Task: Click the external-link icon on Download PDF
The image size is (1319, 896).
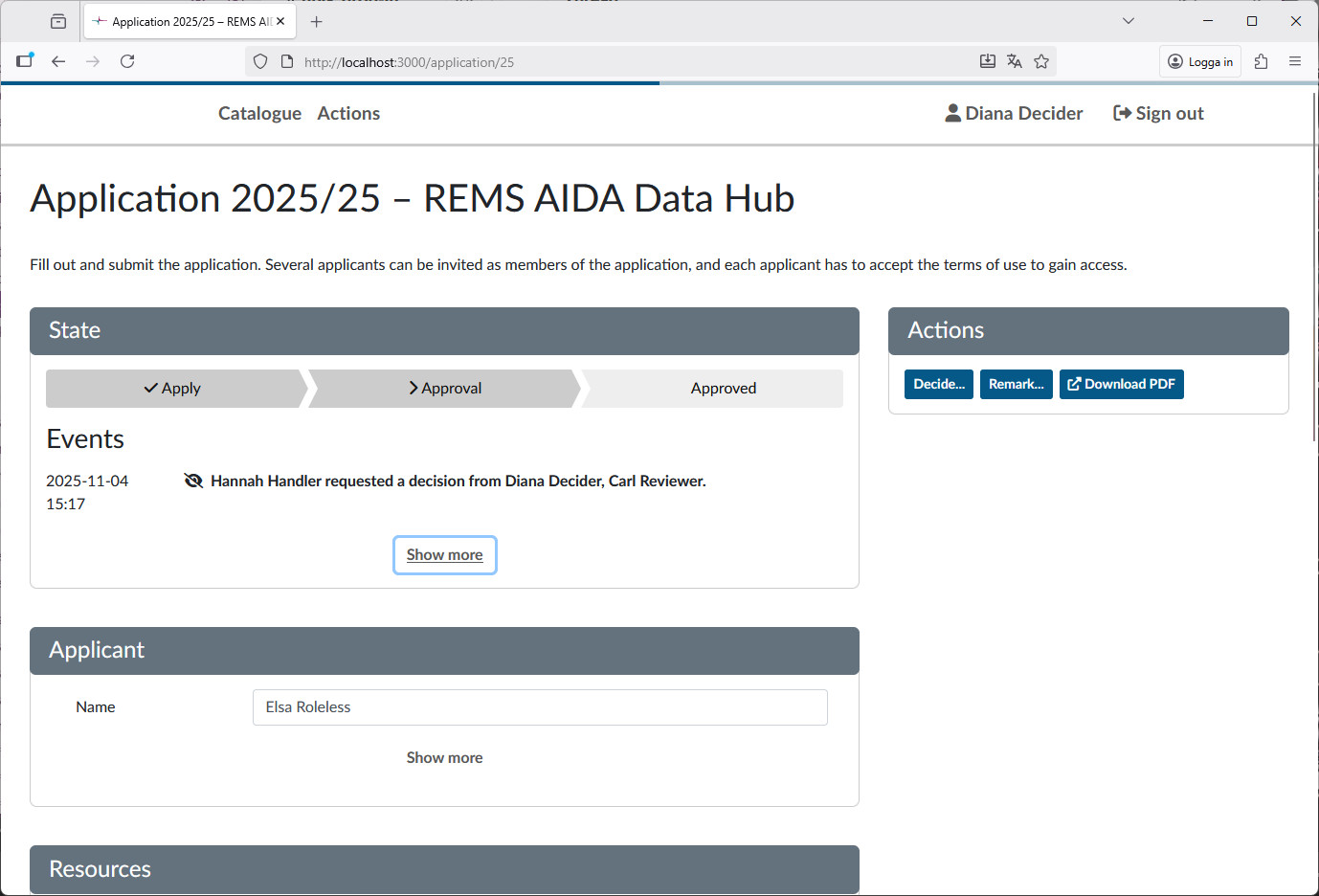Action: pyautogui.click(x=1074, y=384)
